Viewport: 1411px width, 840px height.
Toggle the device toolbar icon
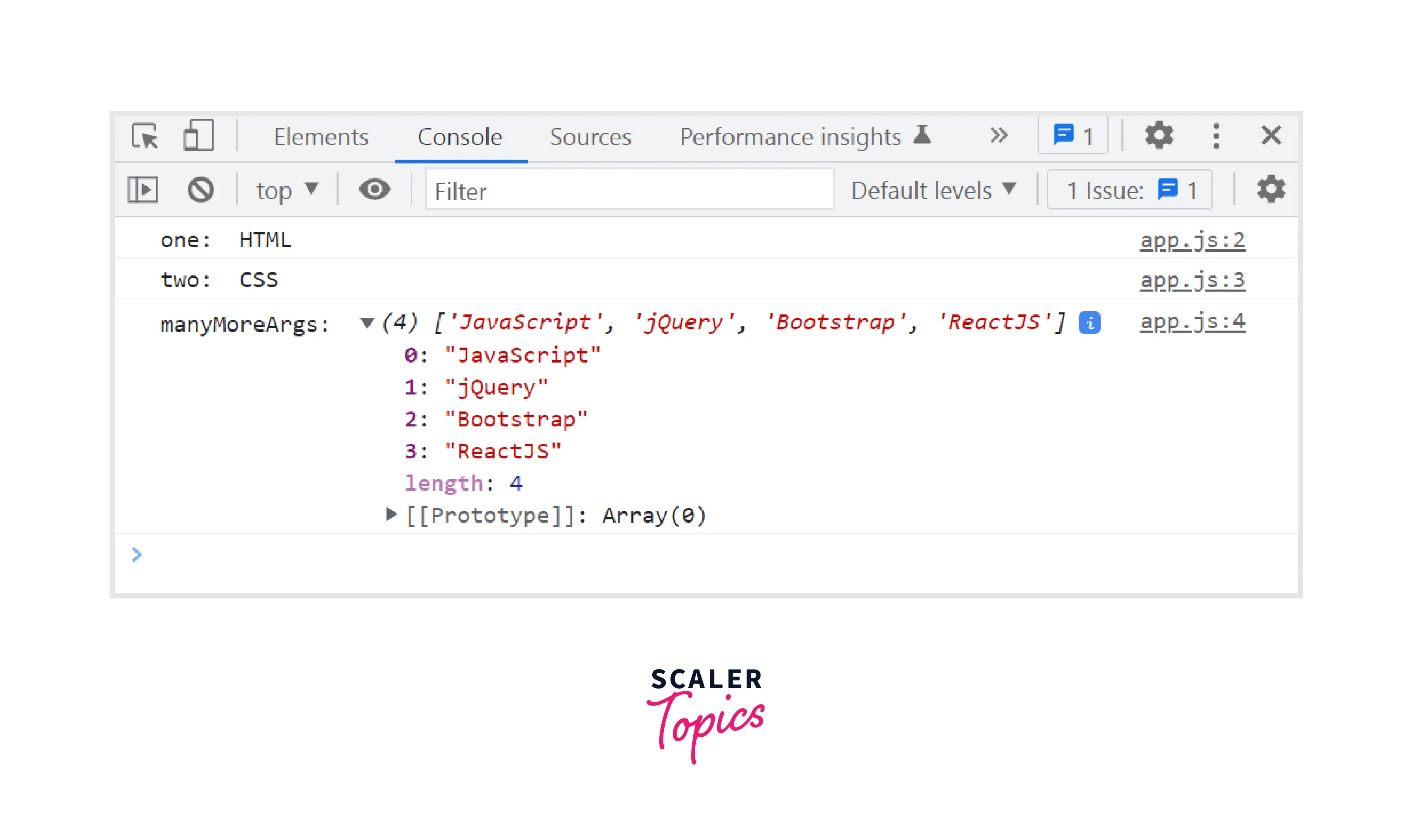tap(199, 135)
